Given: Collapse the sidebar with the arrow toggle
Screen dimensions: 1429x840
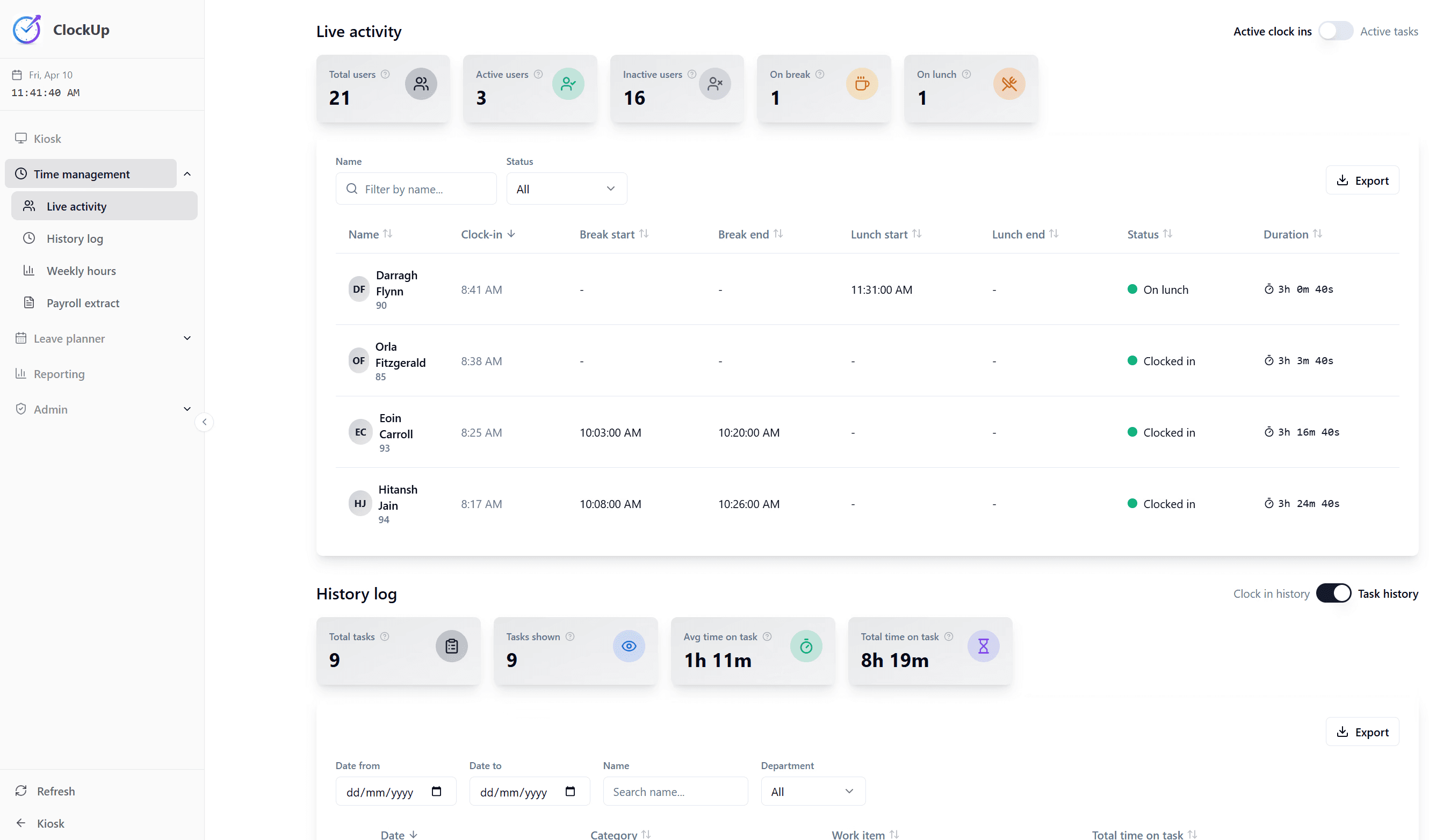Looking at the screenshot, I should tap(204, 422).
